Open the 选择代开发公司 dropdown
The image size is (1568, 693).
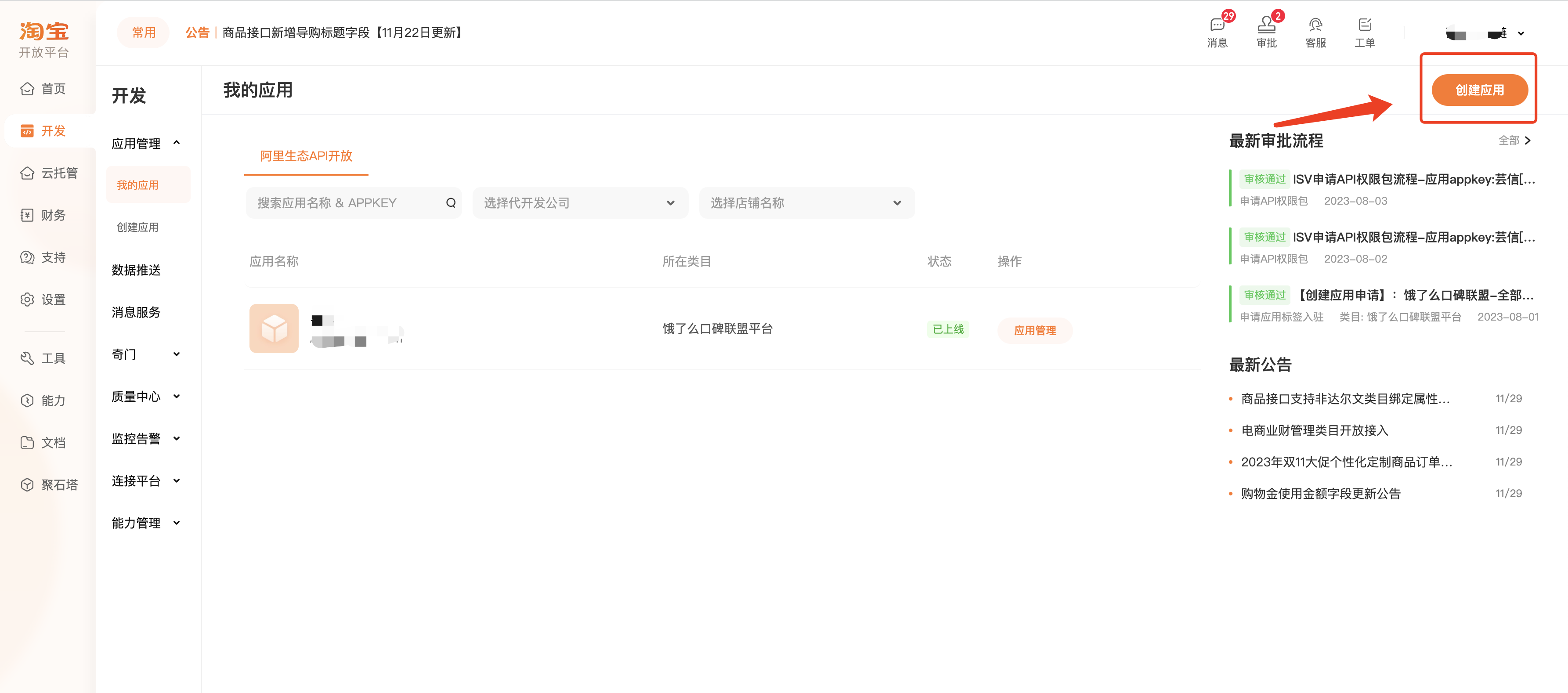point(579,202)
